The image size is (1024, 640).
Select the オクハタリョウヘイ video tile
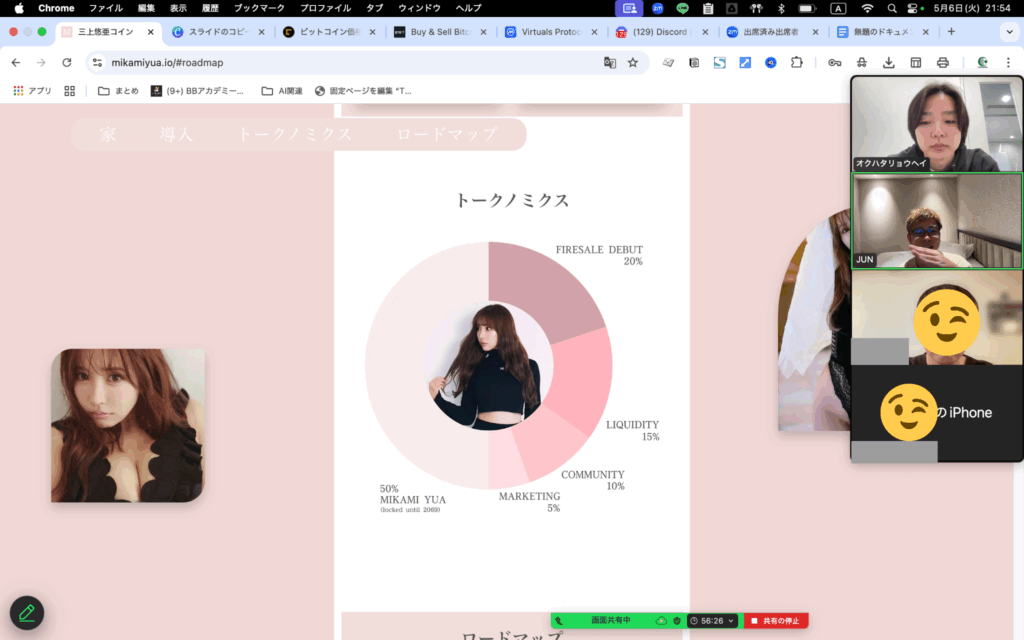tap(937, 124)
